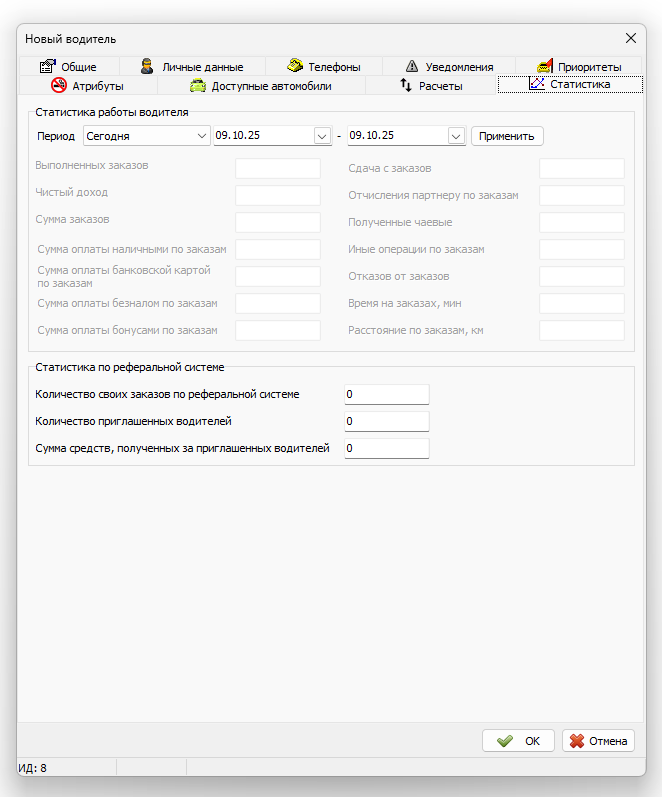
Task: Click the Общие tab icon
Action: click(46, 67)
